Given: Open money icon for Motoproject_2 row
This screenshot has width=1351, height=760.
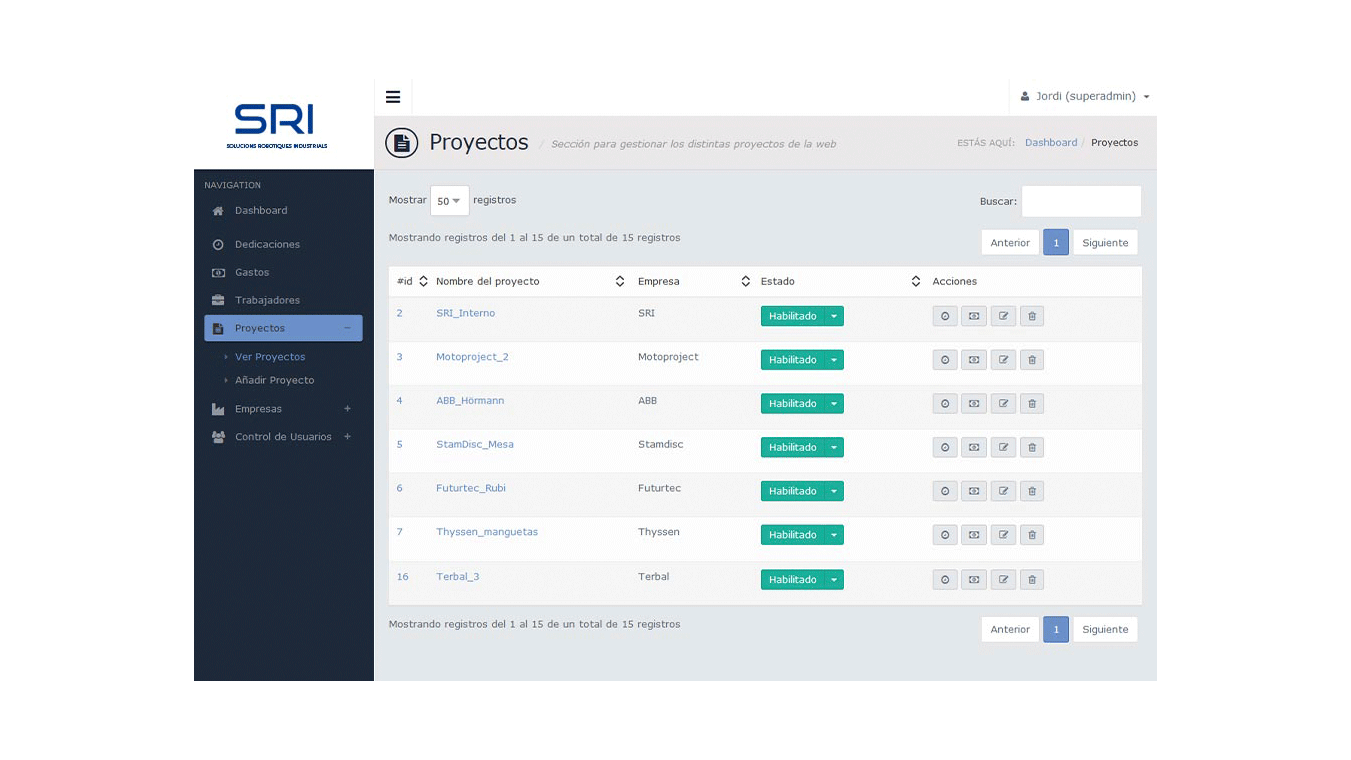Looking at the screenshot, I should click(974, 360).
